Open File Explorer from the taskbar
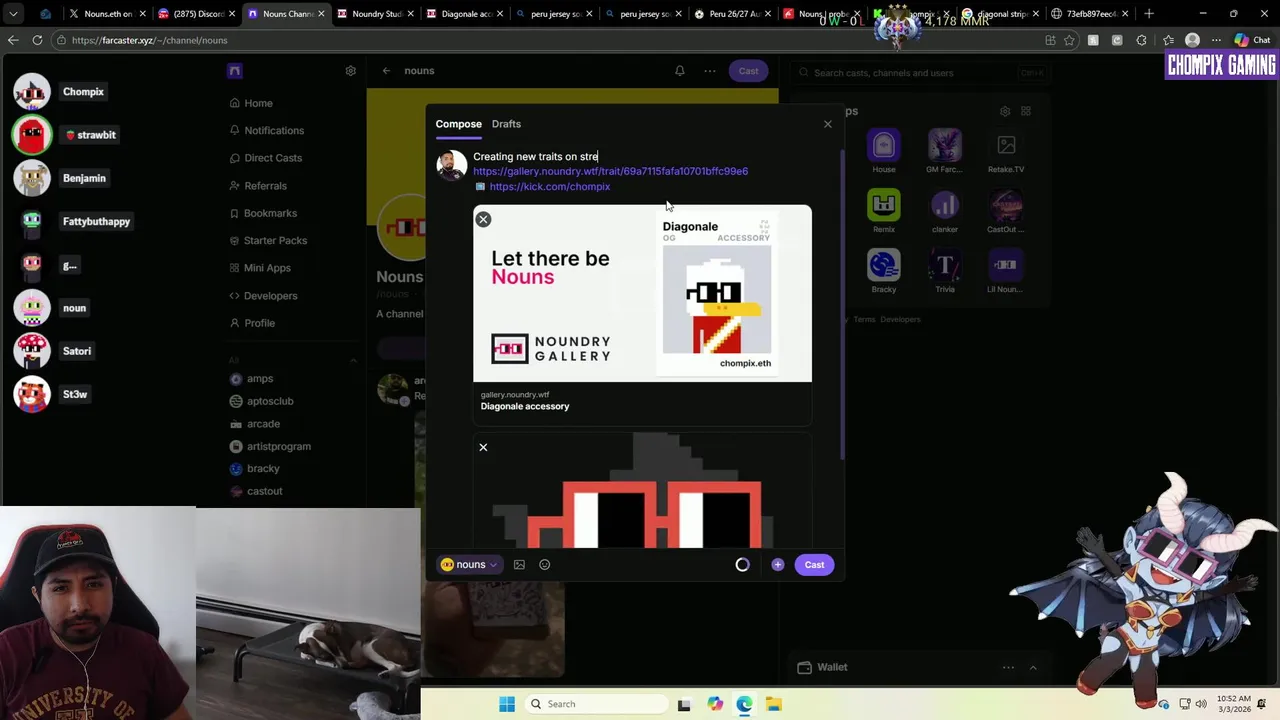This screenshot has height=720, width=1280. [774, 704]
